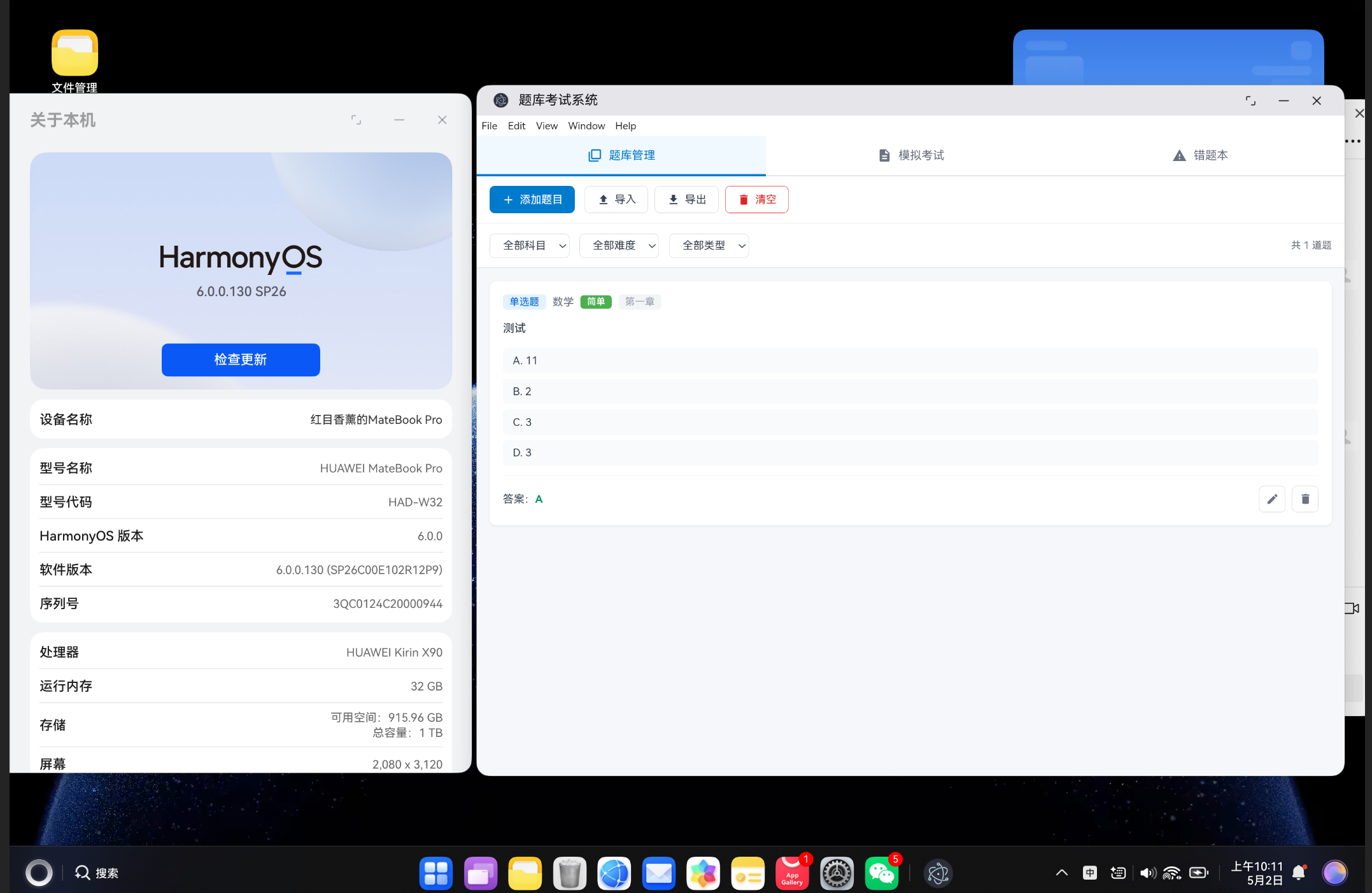Click the 第一章 chapter tag
Viewport: 1372px width, 893px height.
point(639,302)
